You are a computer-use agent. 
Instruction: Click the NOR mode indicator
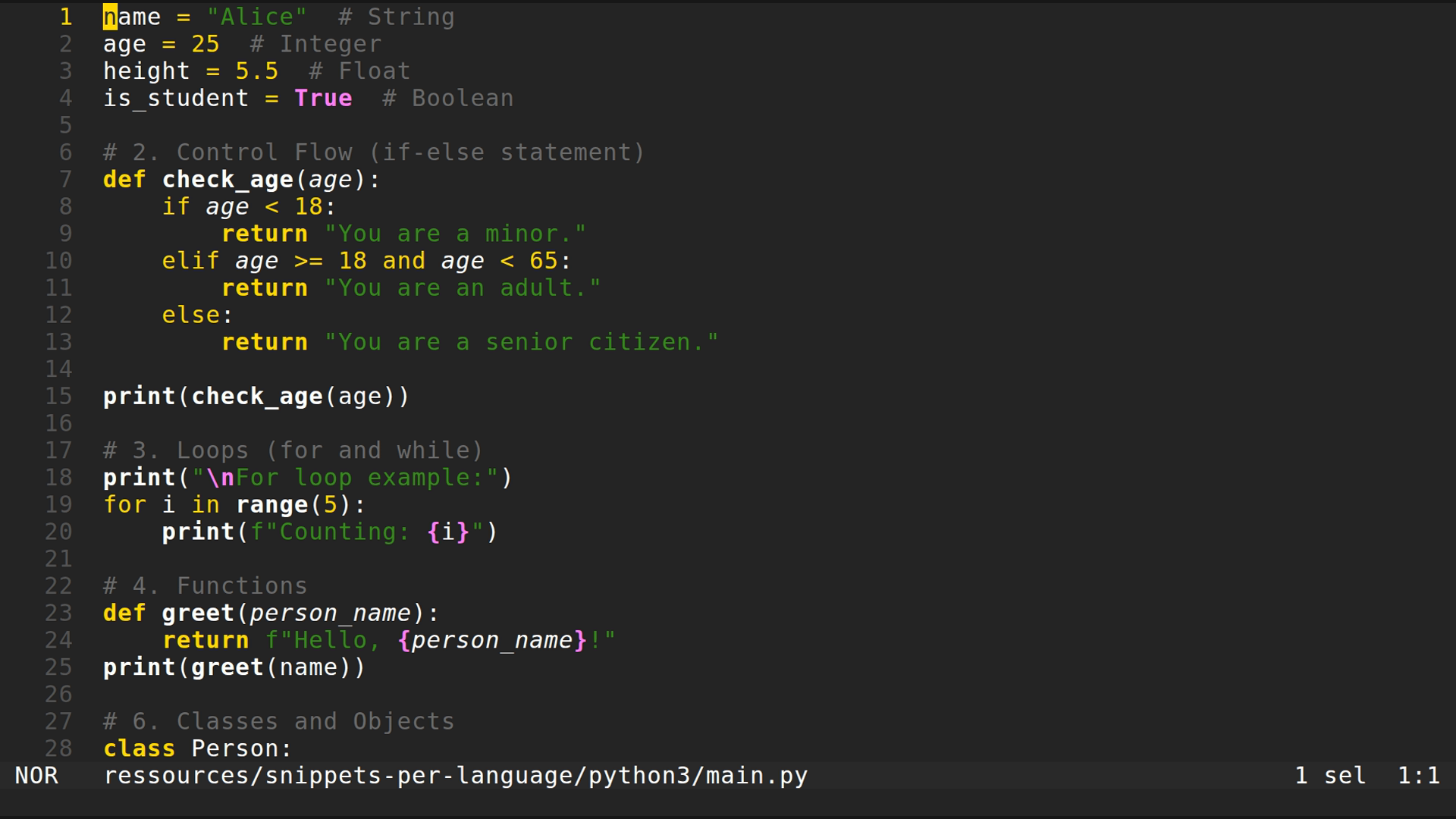[36, 775]
